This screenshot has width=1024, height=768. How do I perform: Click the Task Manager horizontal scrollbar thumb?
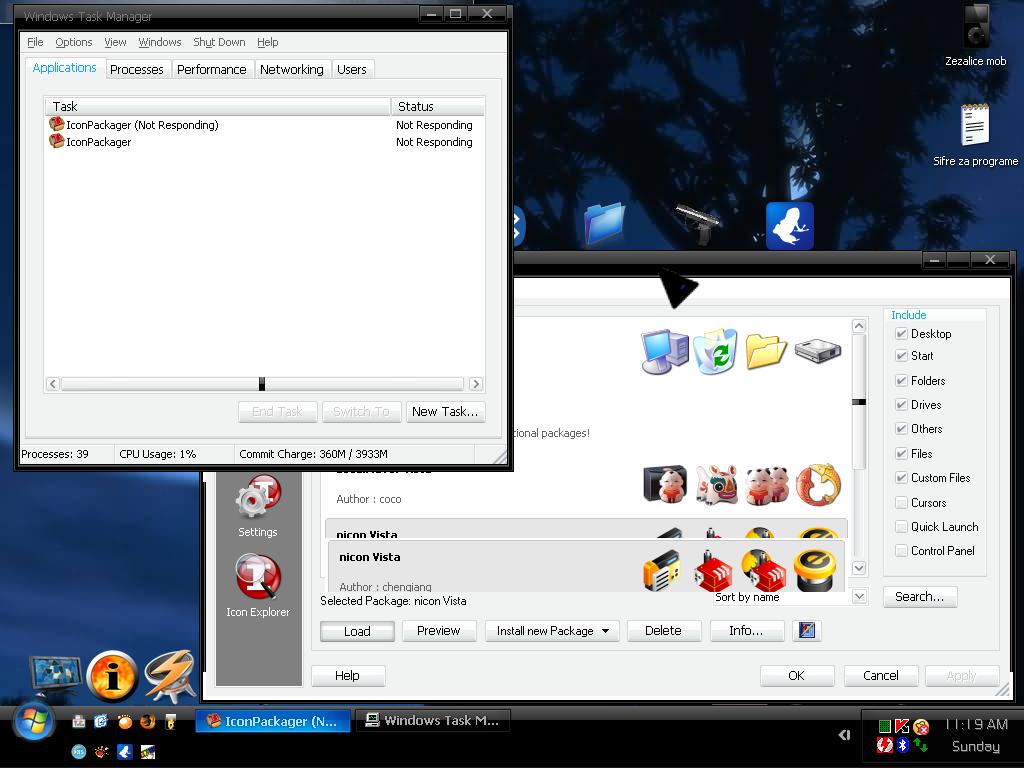point(262,384)
